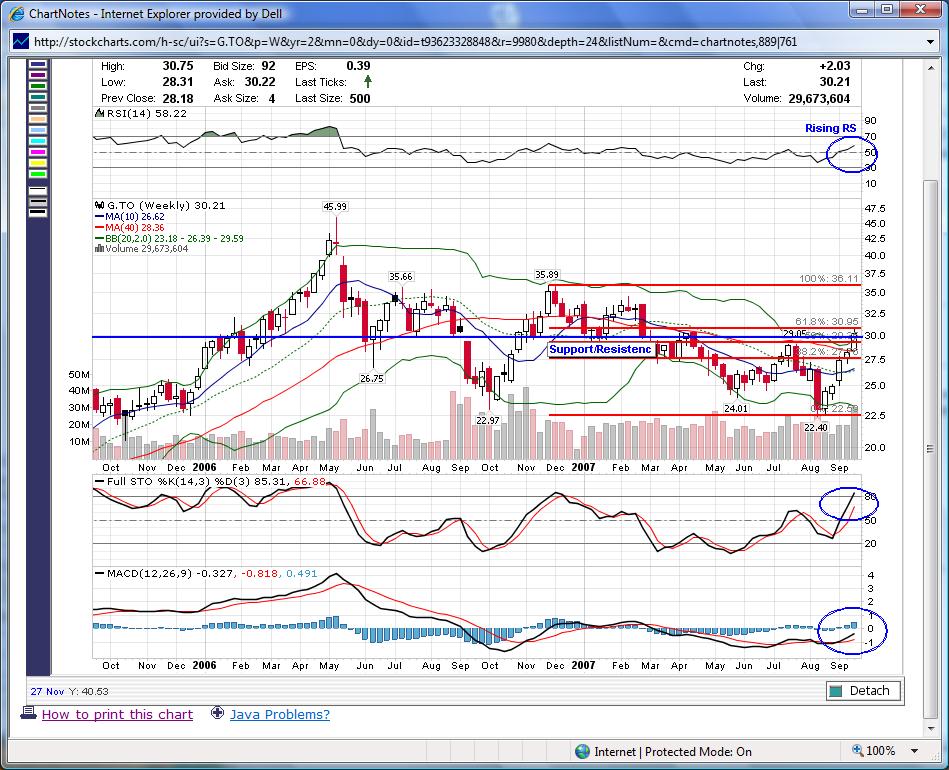Image resolution: width=949 pixels, height=770 pixels.
Task: Select the thin line width option
Action: [x=38, y=188]
